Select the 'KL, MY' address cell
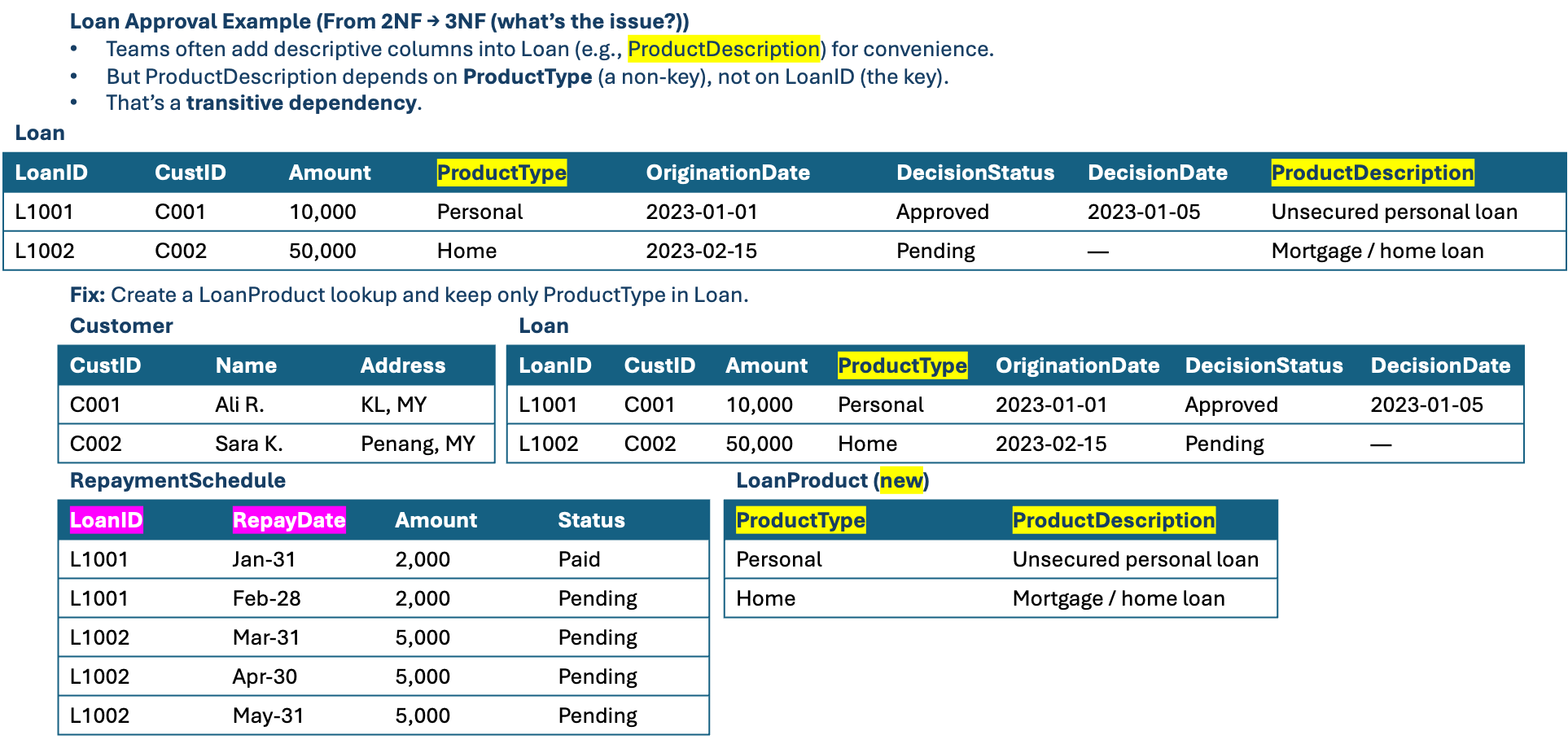 (393, 405)
